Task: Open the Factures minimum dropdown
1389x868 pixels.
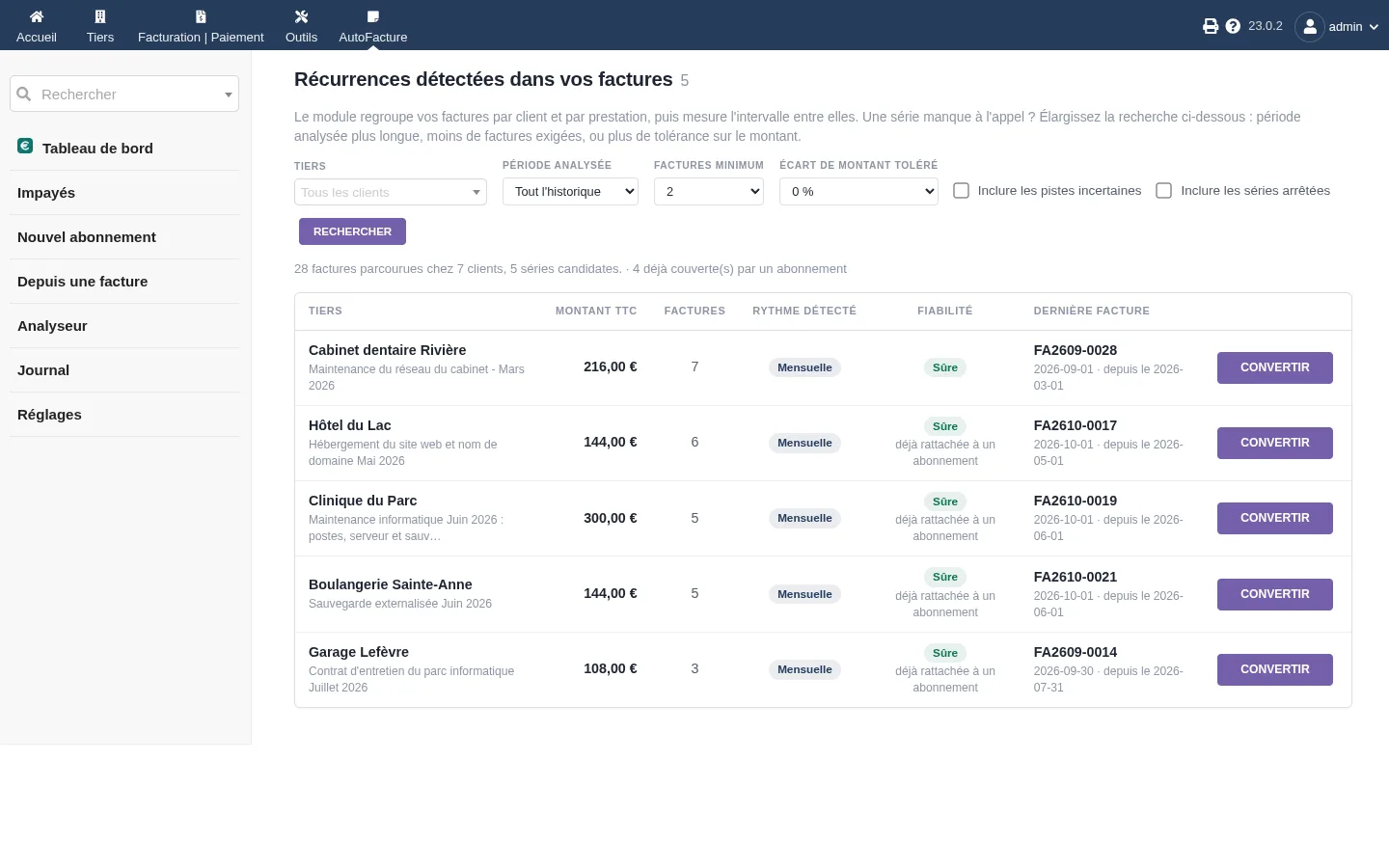Action: pyautogui.click(x=709, y=192)
